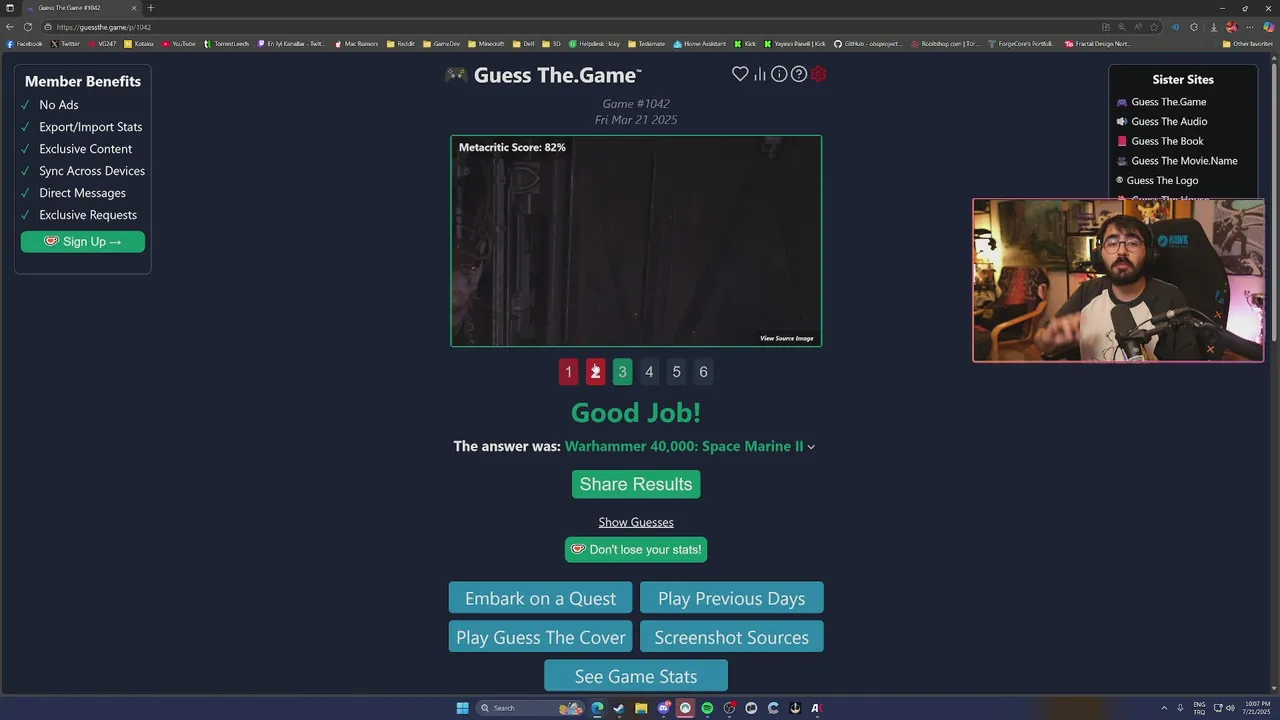Click the game screenshot image
The height and width of the screenshot is (720, 1280).
tap(636, 241)
